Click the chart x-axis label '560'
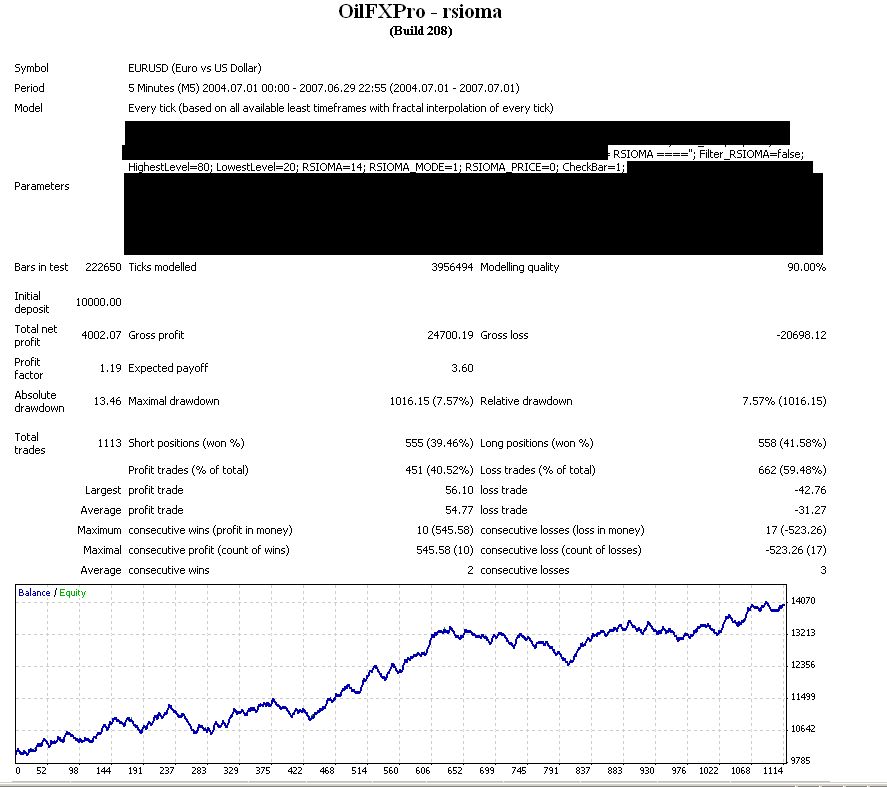The height and width of the screenshot is (787, 887). 391,771
